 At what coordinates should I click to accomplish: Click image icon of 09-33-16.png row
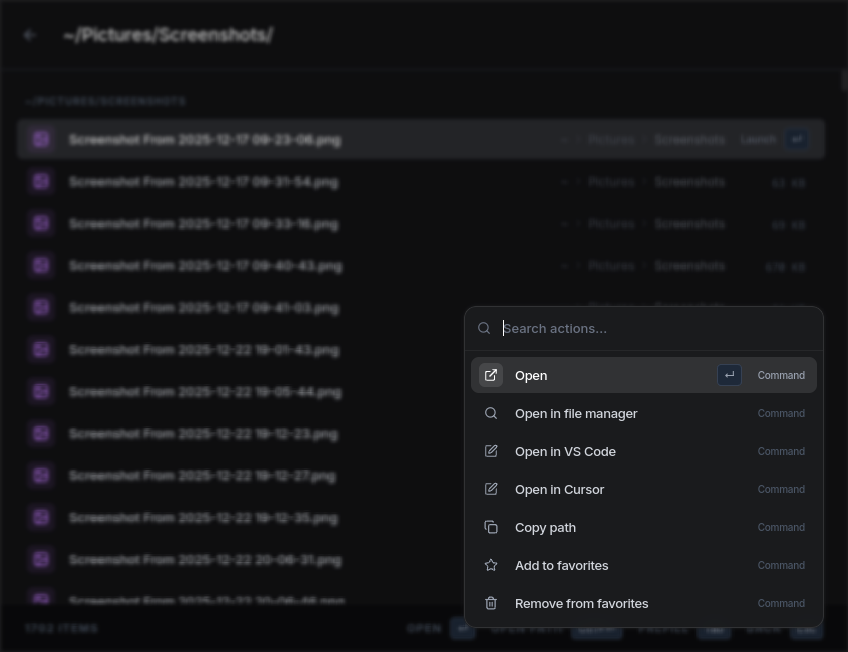click(41, 224)
